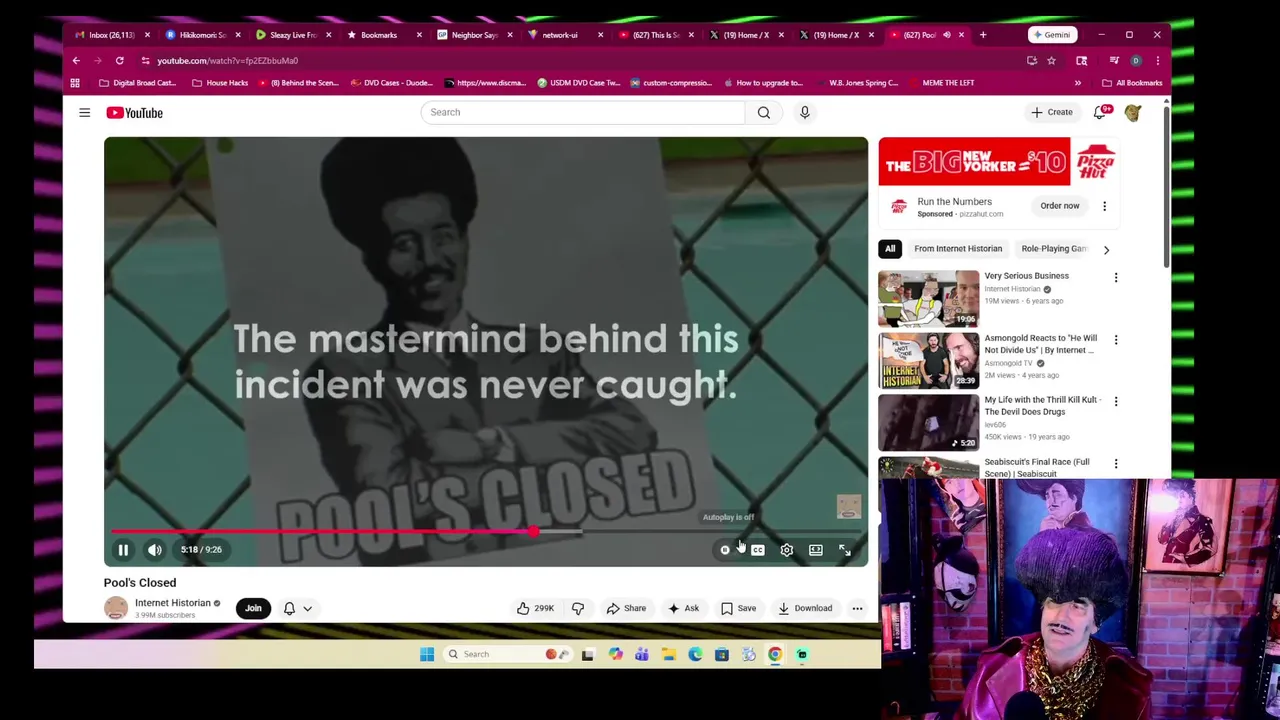1280x720 pixels.
Task: Expand the All Bookmarks folder
Action: pos(1132,83)
